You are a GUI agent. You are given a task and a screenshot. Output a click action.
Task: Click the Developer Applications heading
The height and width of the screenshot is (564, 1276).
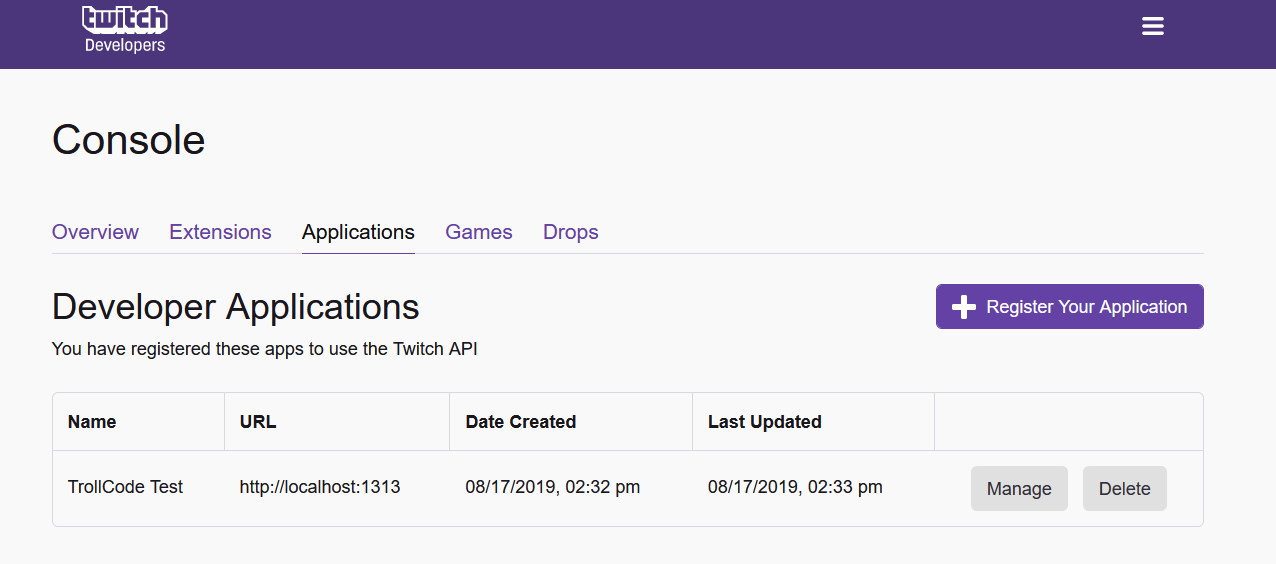[235, 307]
